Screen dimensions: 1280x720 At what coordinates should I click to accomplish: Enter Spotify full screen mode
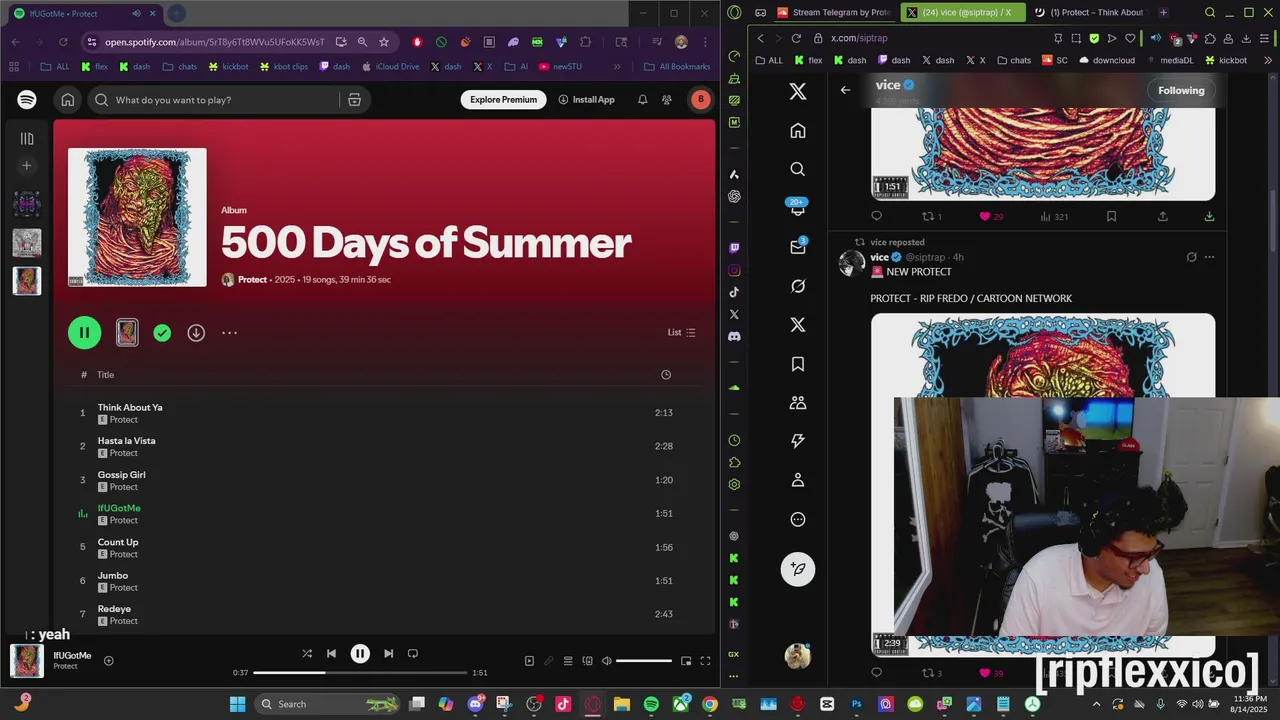click(705, 661)
